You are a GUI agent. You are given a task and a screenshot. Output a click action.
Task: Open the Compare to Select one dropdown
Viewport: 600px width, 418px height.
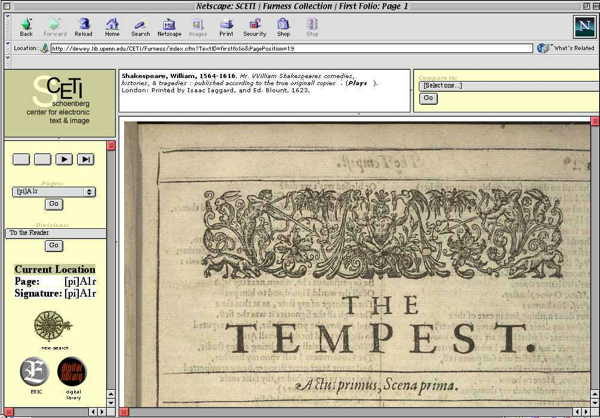tap(509, 85)
